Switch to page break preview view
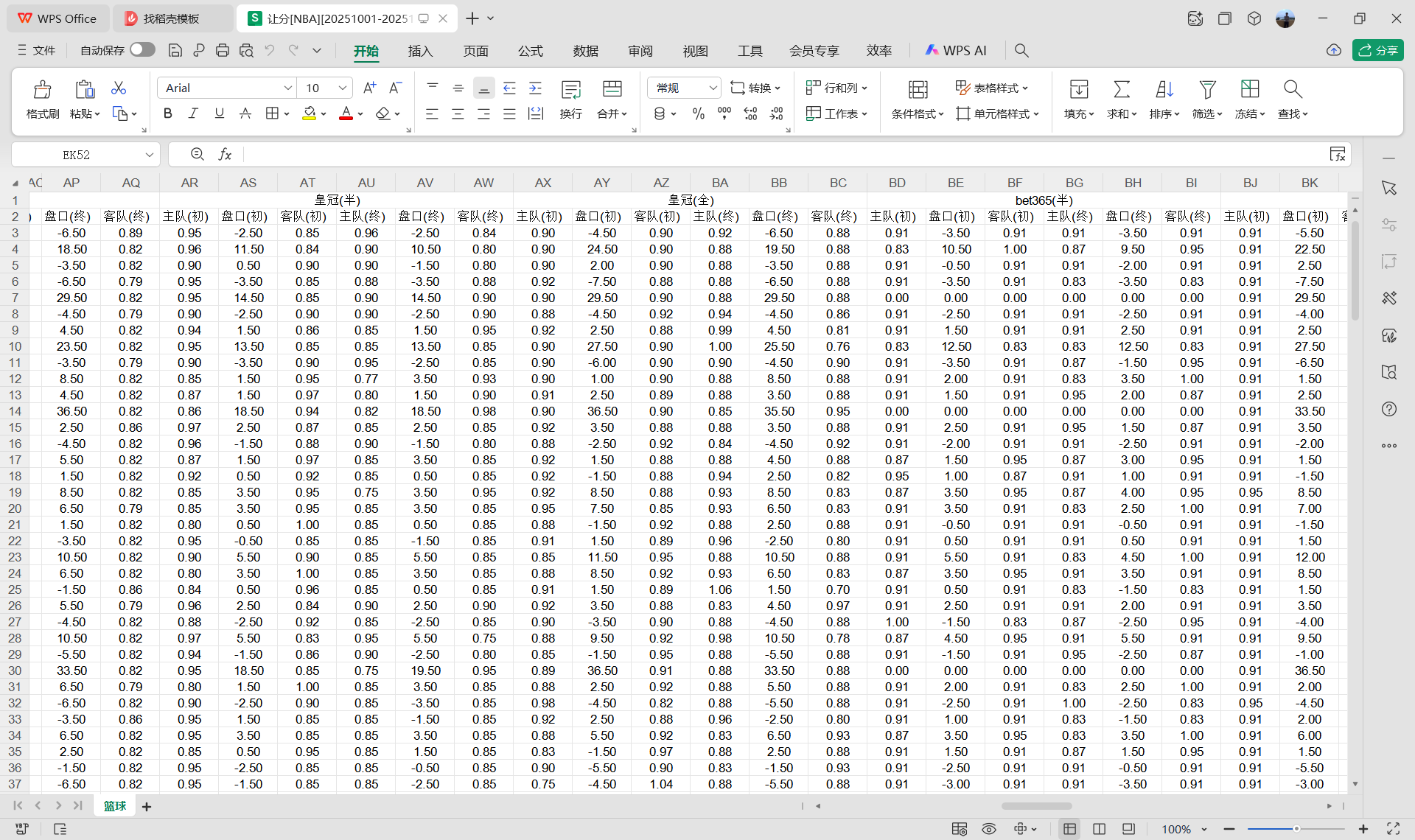 coord(1099,829)
